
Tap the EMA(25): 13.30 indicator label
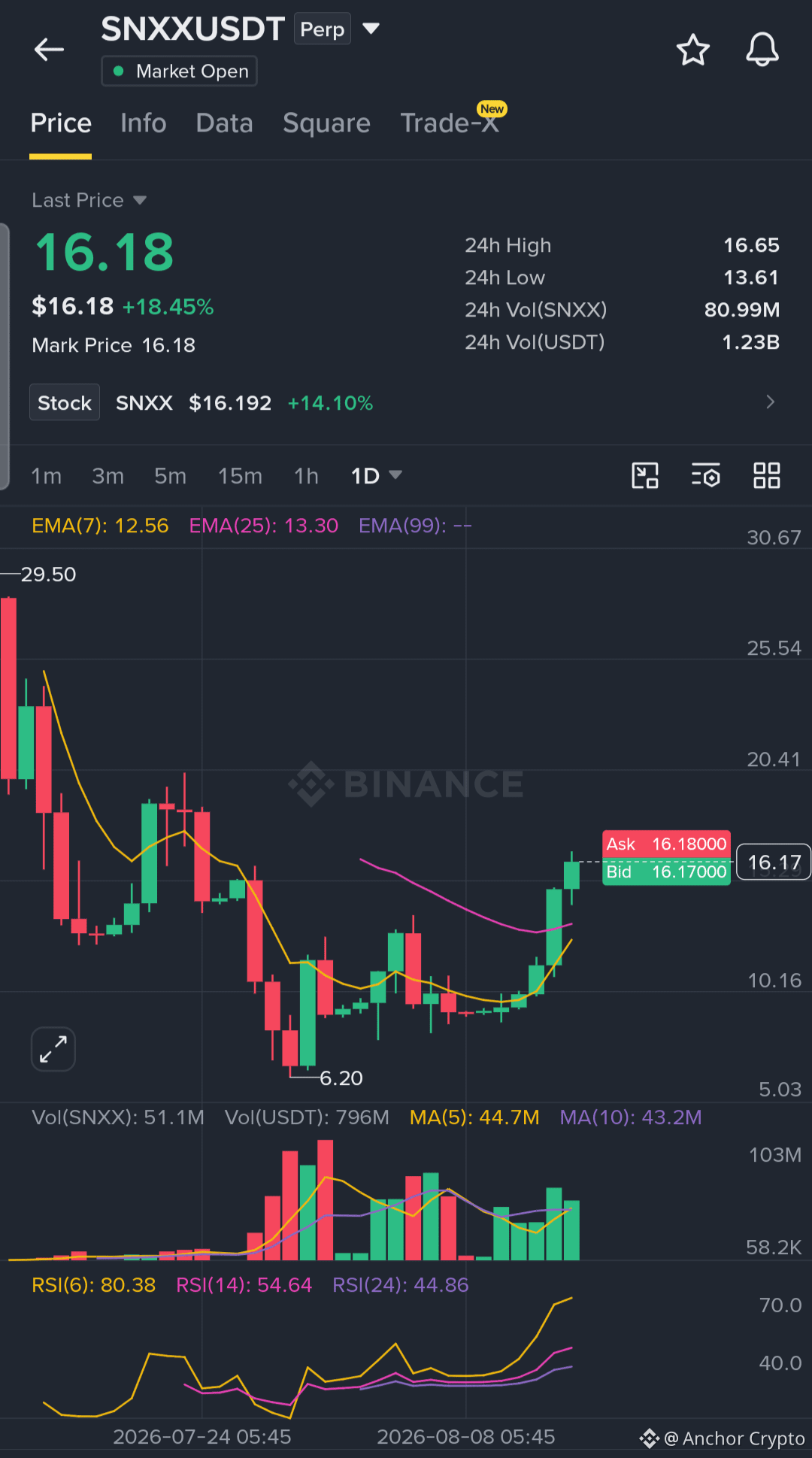(x=263, y=526)
